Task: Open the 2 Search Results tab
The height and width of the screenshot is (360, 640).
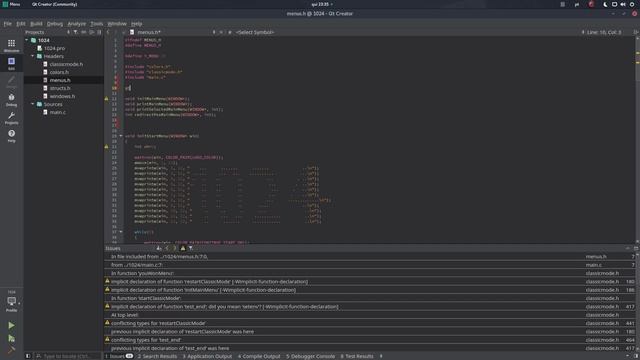Action: point(157,356)
